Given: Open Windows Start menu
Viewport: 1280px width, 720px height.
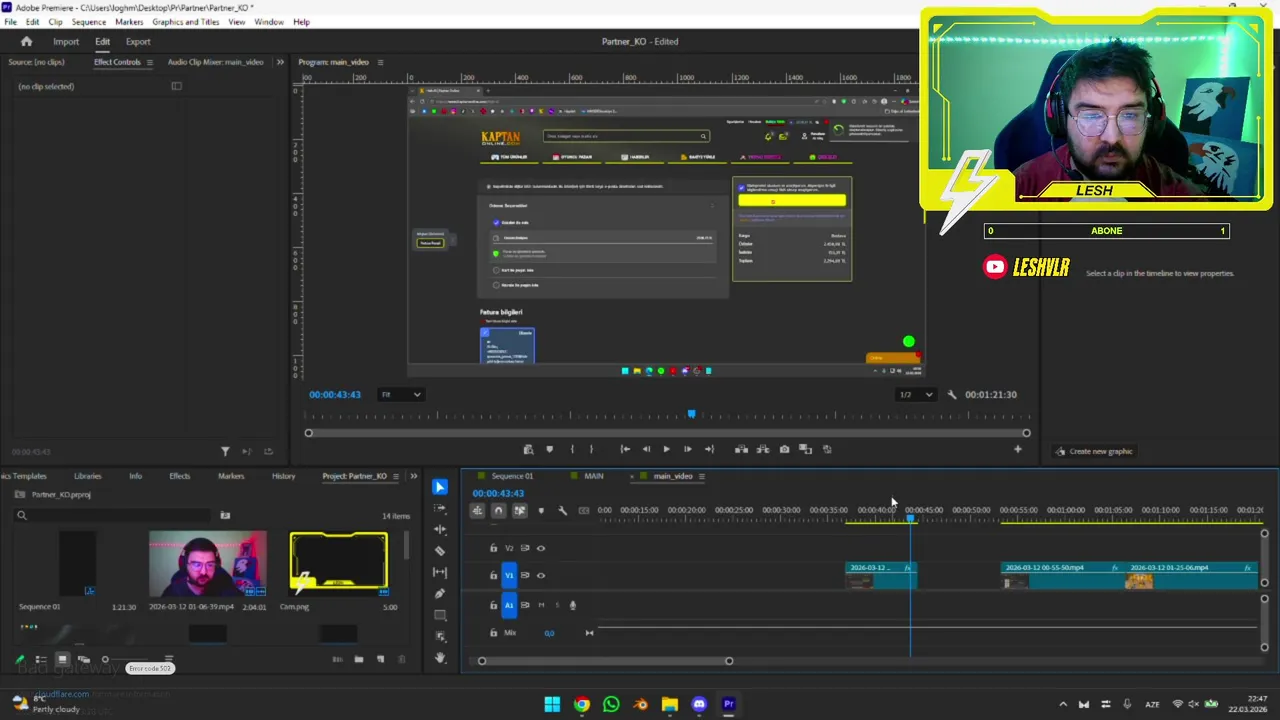Looking at the screenshot, I should point(552,704).
